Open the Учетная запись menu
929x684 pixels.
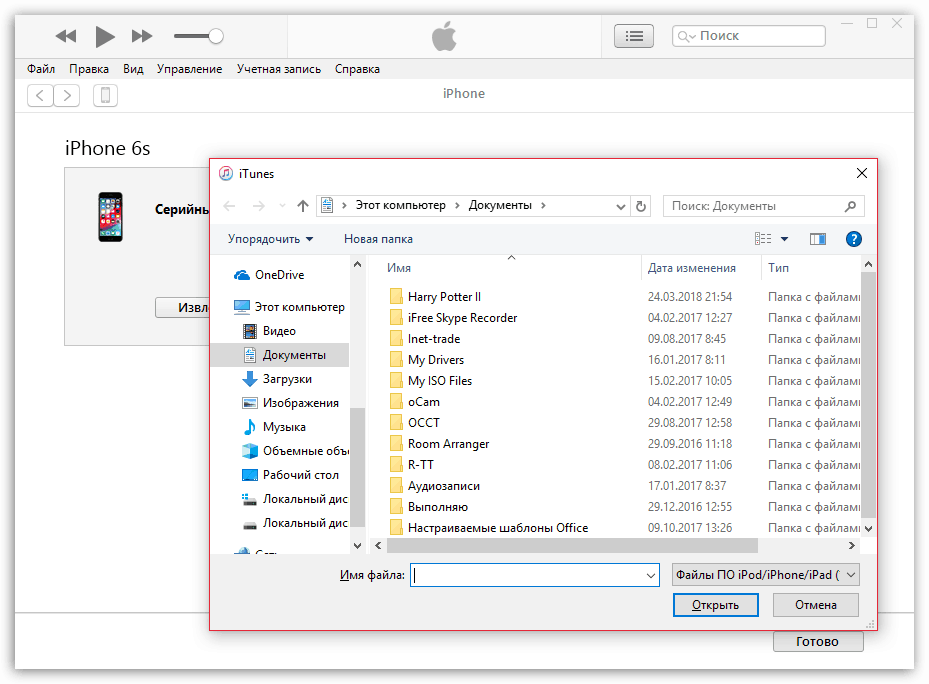(278, 69)
